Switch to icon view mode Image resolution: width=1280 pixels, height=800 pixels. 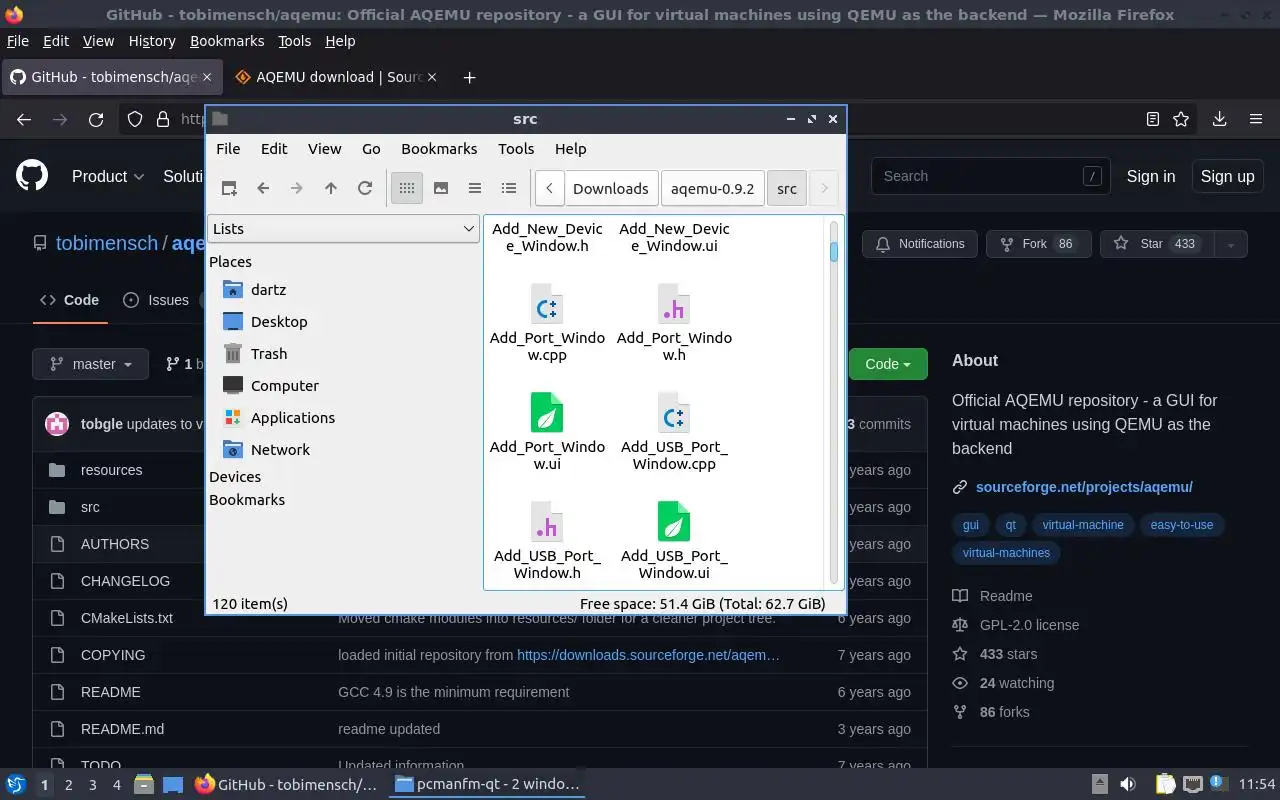[407, 188]
